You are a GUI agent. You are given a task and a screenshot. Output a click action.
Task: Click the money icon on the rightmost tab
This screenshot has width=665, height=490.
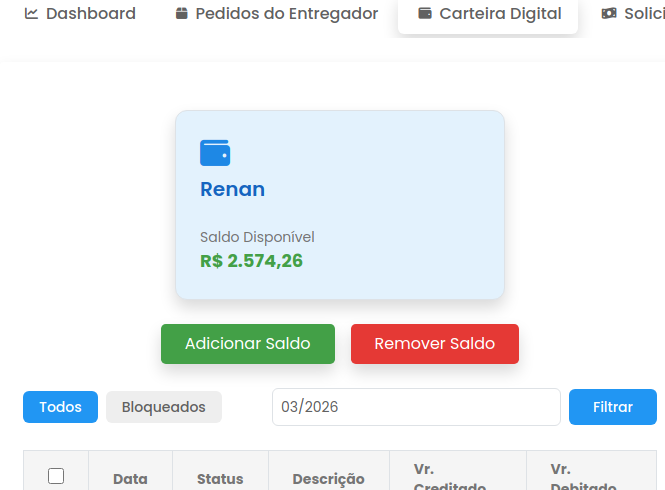click(609, 14)
